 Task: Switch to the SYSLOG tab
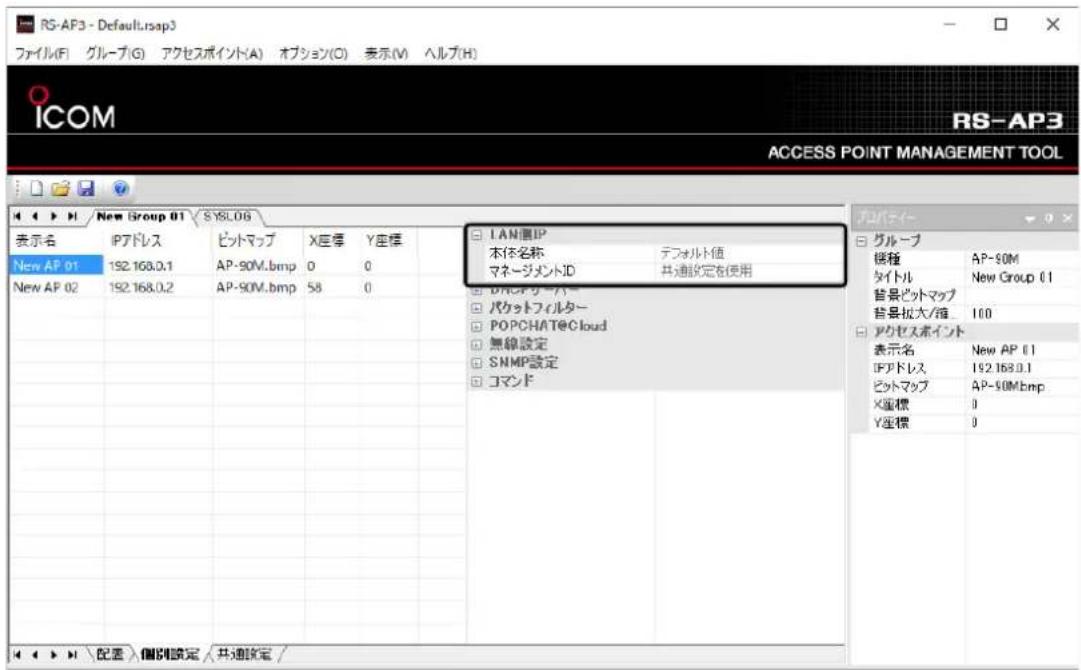click(x=228, y=216)
